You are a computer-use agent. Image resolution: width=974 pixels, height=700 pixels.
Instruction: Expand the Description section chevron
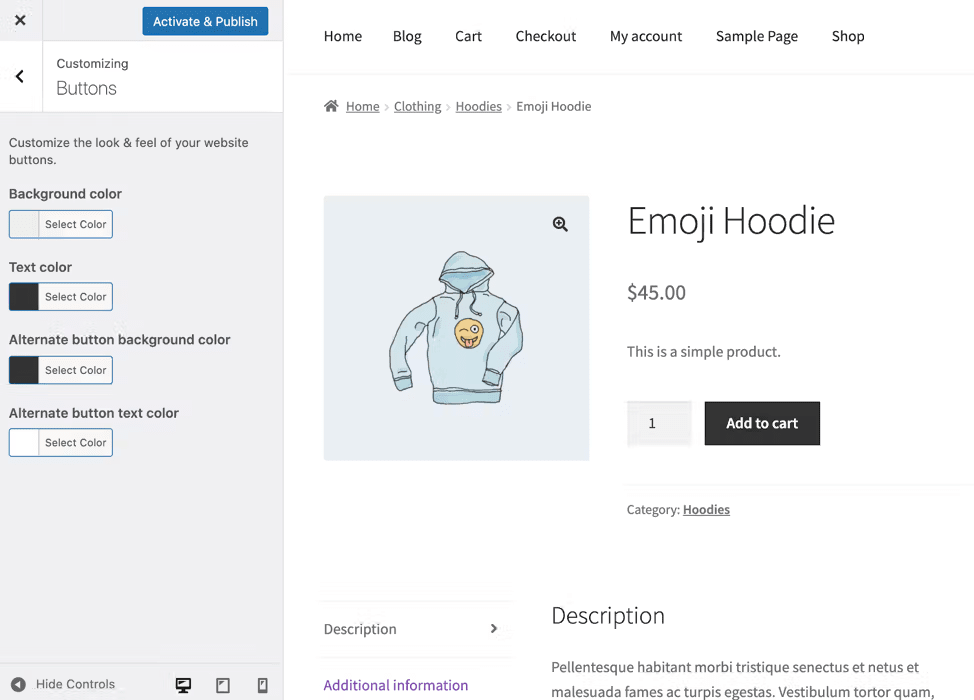click(x=492, y=628)
